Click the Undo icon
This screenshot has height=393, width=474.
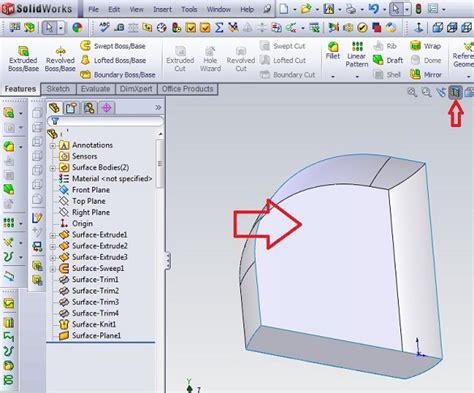coord(374,9)
